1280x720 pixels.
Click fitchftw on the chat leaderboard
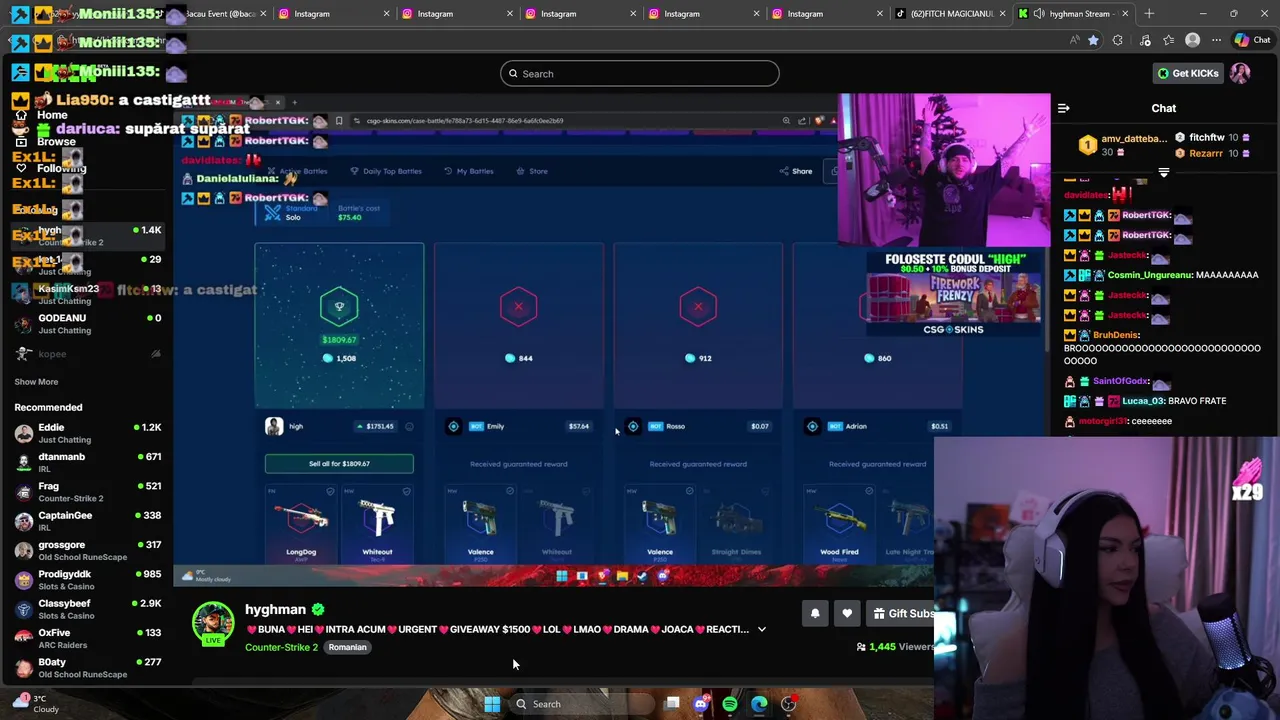point(1206,138)
